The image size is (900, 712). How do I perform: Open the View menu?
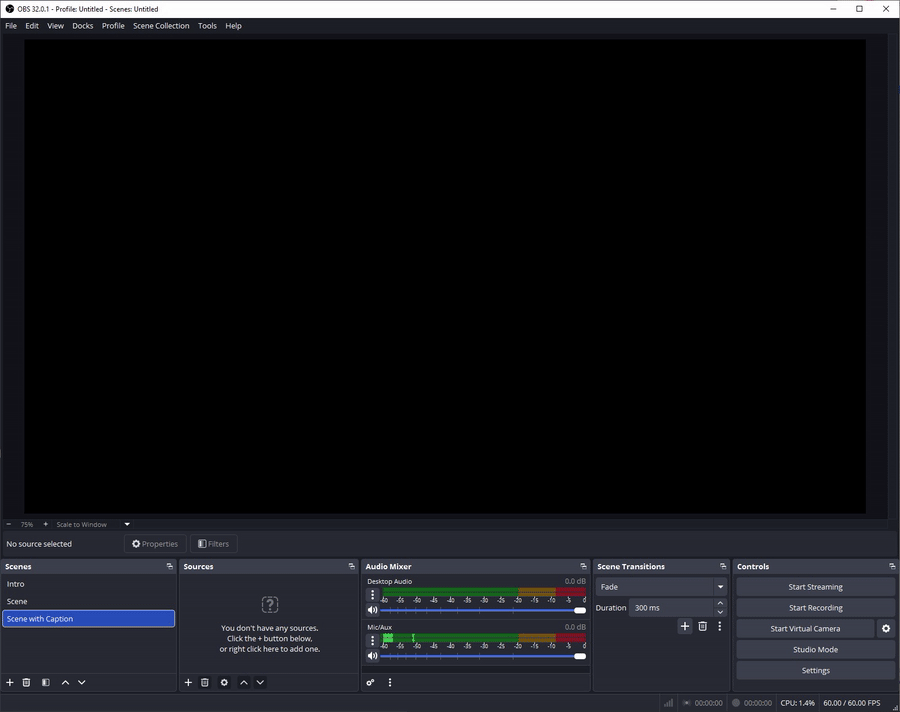55,26
